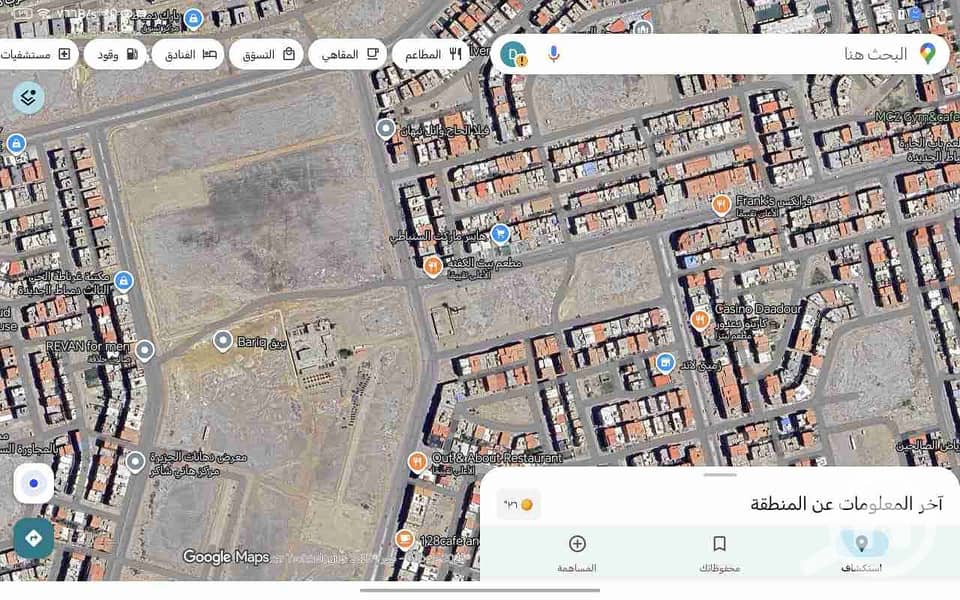
Task: Filter map by المقاهي (cafes) chip
Action: tap(347, 54)
